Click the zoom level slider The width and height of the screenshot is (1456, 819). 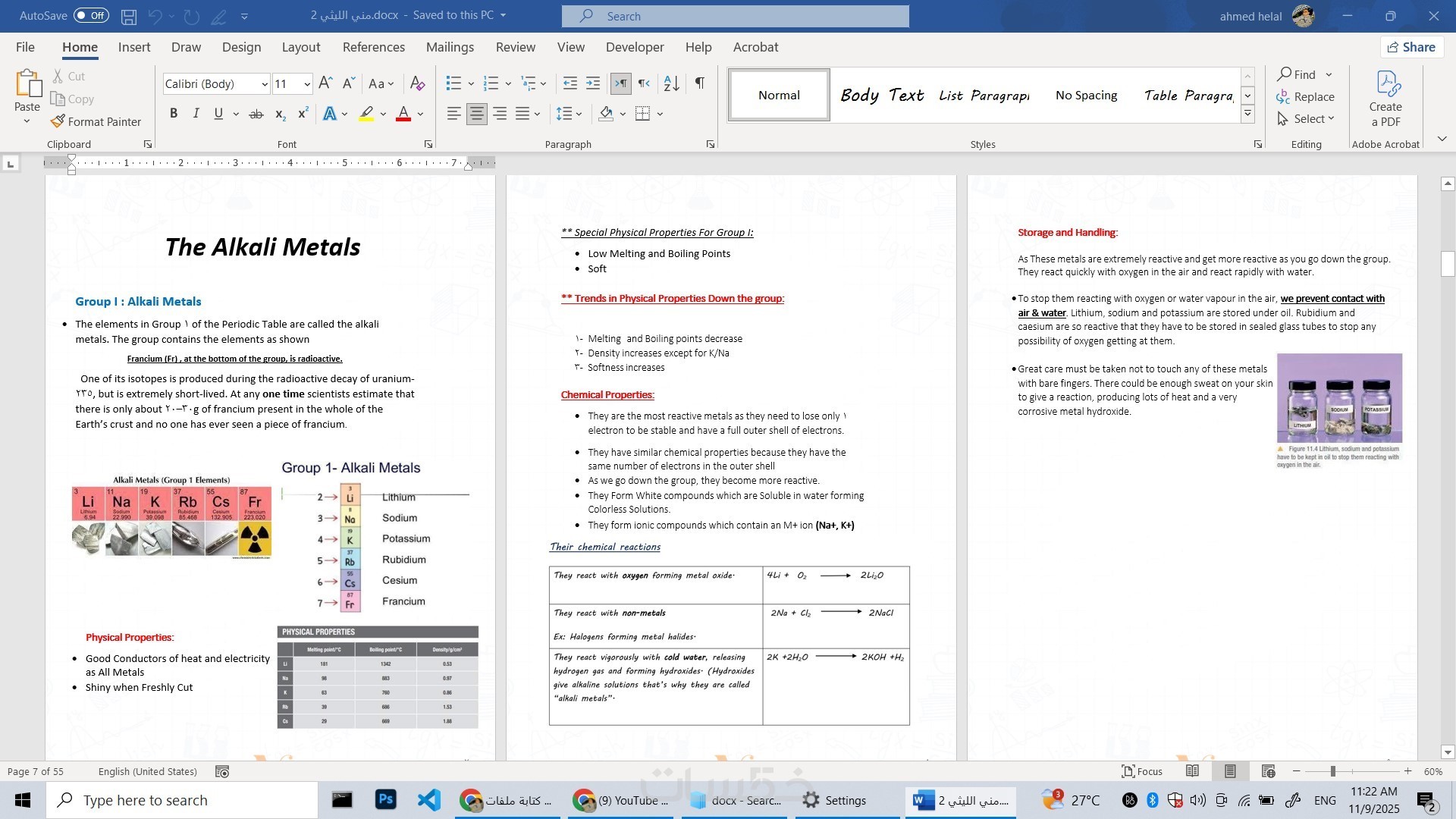point(1332,771)
